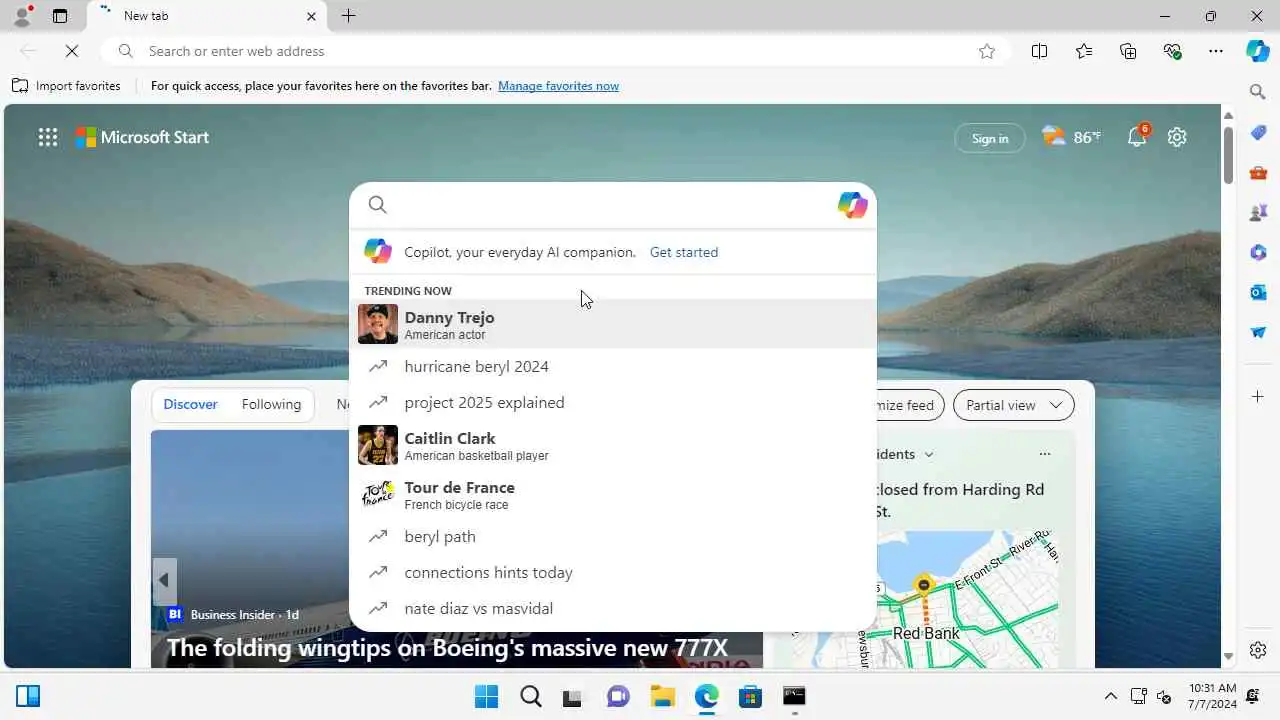1280x720 pixels.
Task: Open the tab actions menu icon
Action: tap(60, 16)
